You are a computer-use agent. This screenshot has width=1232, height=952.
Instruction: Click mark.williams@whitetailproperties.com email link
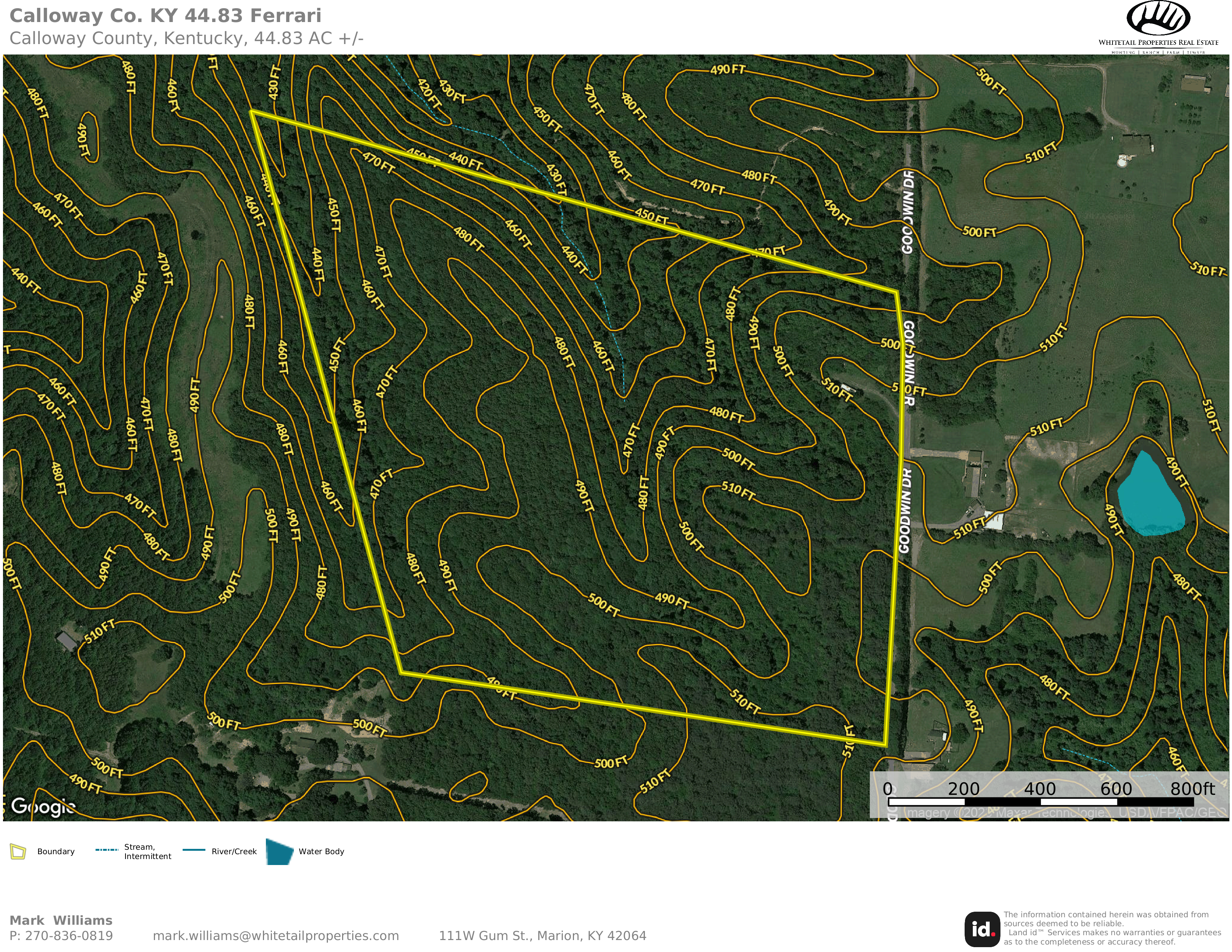click(x=275, y=936)
